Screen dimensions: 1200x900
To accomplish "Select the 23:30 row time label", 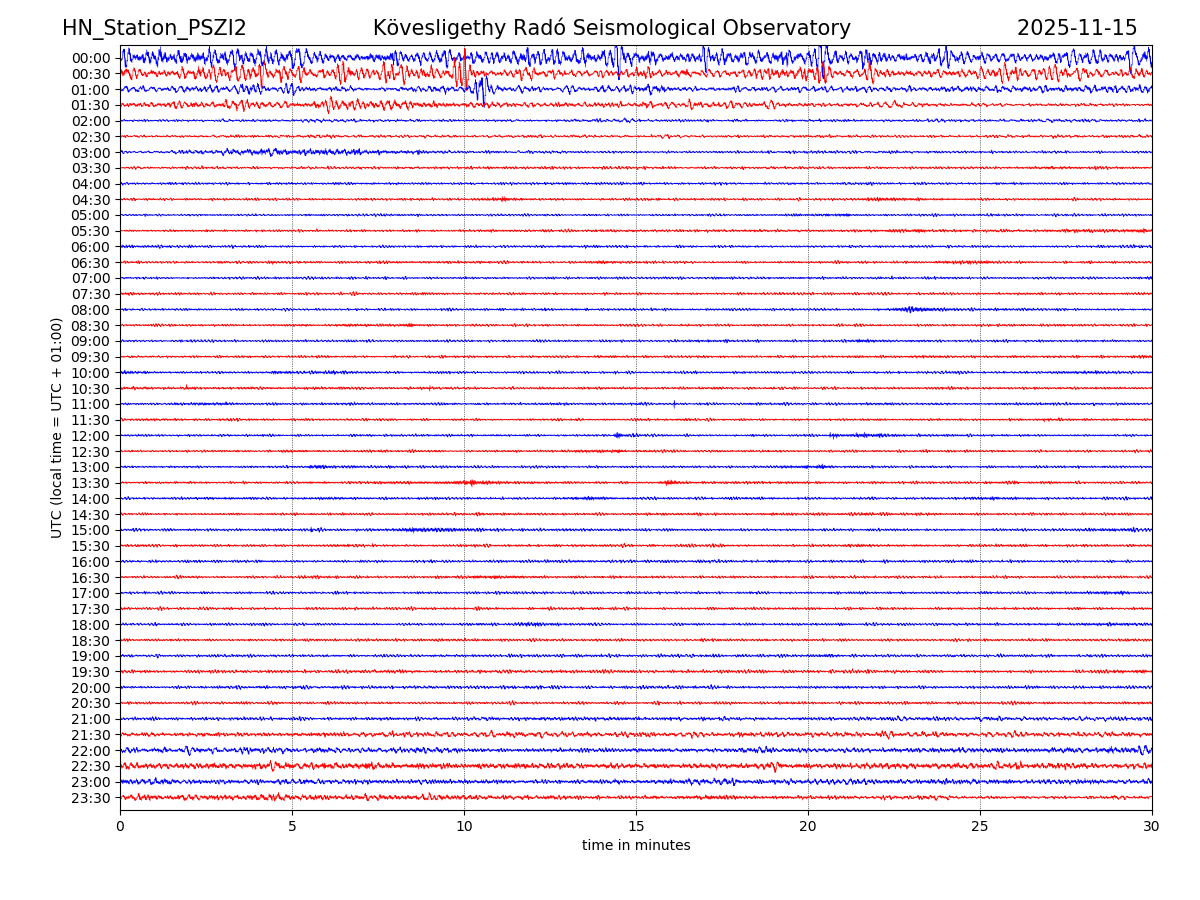I will pyautogui.click(x=91, y=798).
